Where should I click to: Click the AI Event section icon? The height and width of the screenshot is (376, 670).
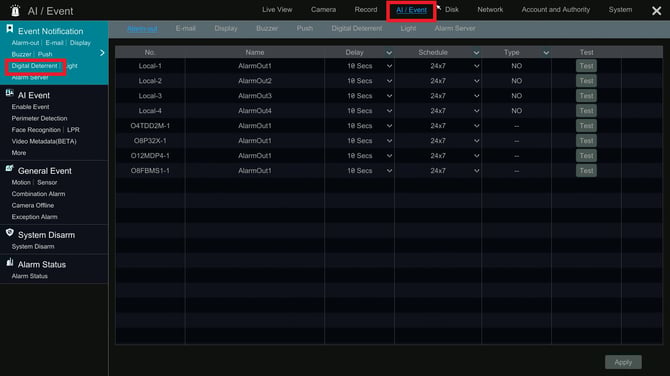pyautogui.click(x=9, y=93)
